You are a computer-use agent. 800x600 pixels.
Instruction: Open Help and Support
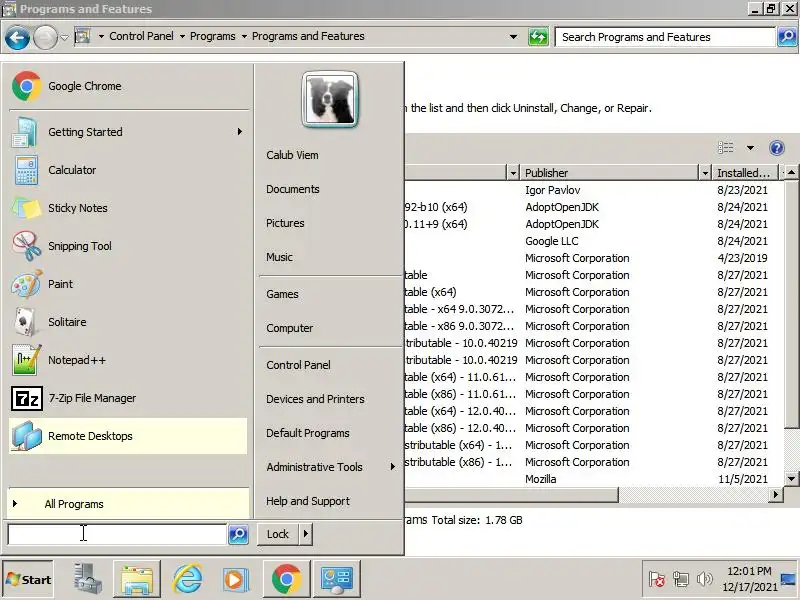[308, 501]
